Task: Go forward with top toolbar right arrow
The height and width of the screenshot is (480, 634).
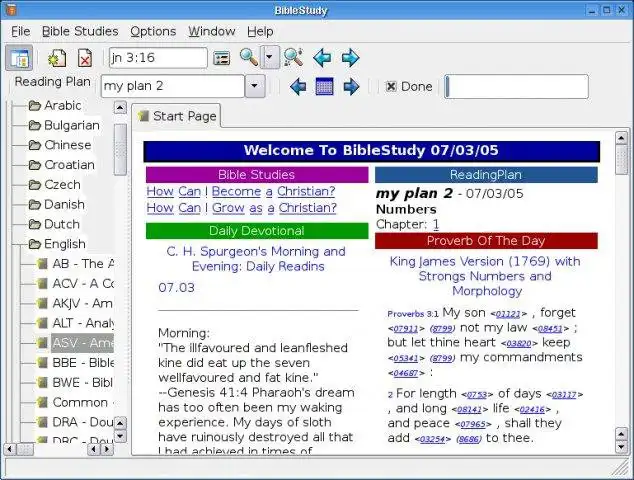Action: point(350,57)
